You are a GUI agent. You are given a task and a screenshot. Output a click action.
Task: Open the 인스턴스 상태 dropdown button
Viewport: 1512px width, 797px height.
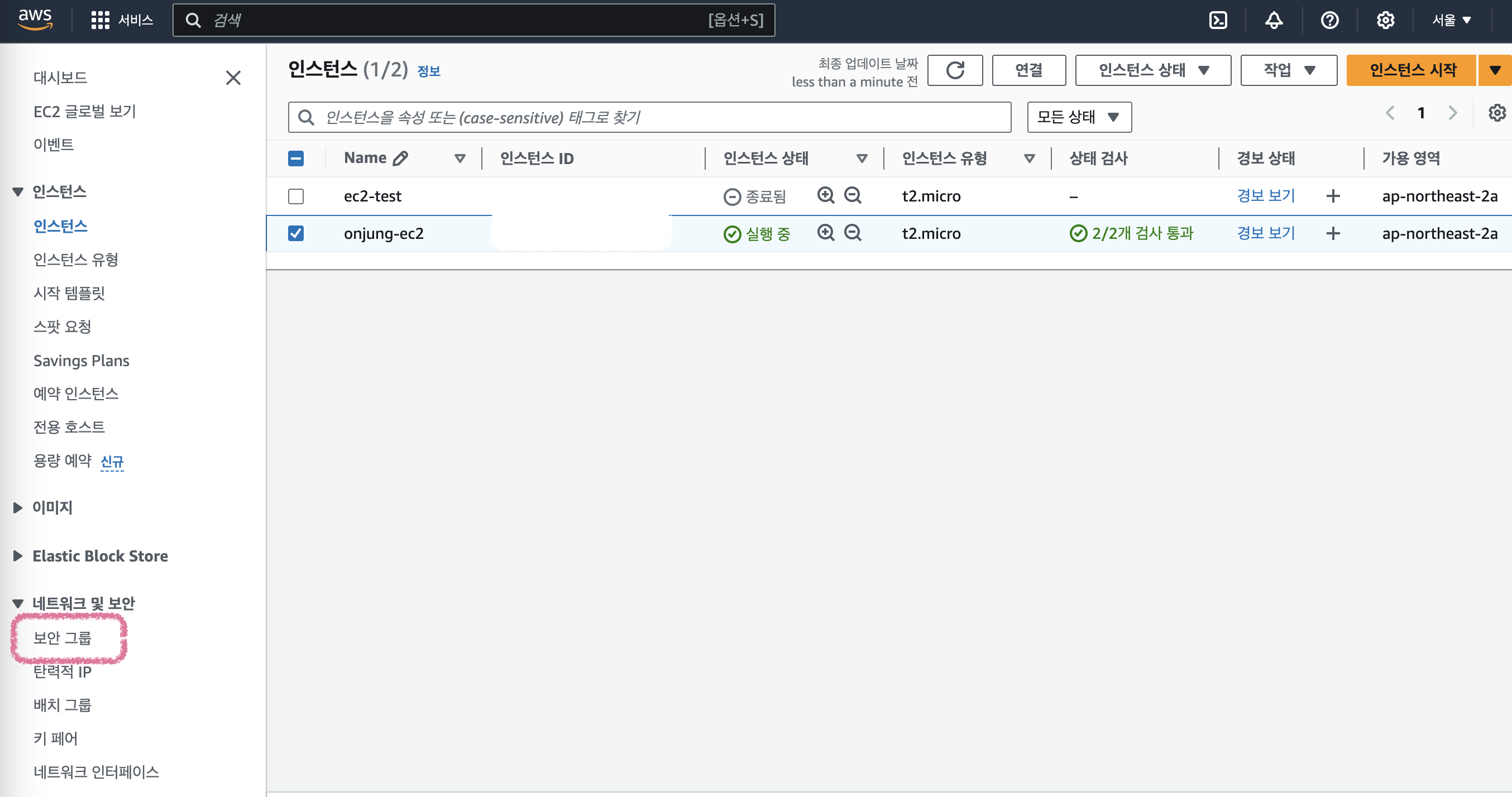(x=1152, y=70)
